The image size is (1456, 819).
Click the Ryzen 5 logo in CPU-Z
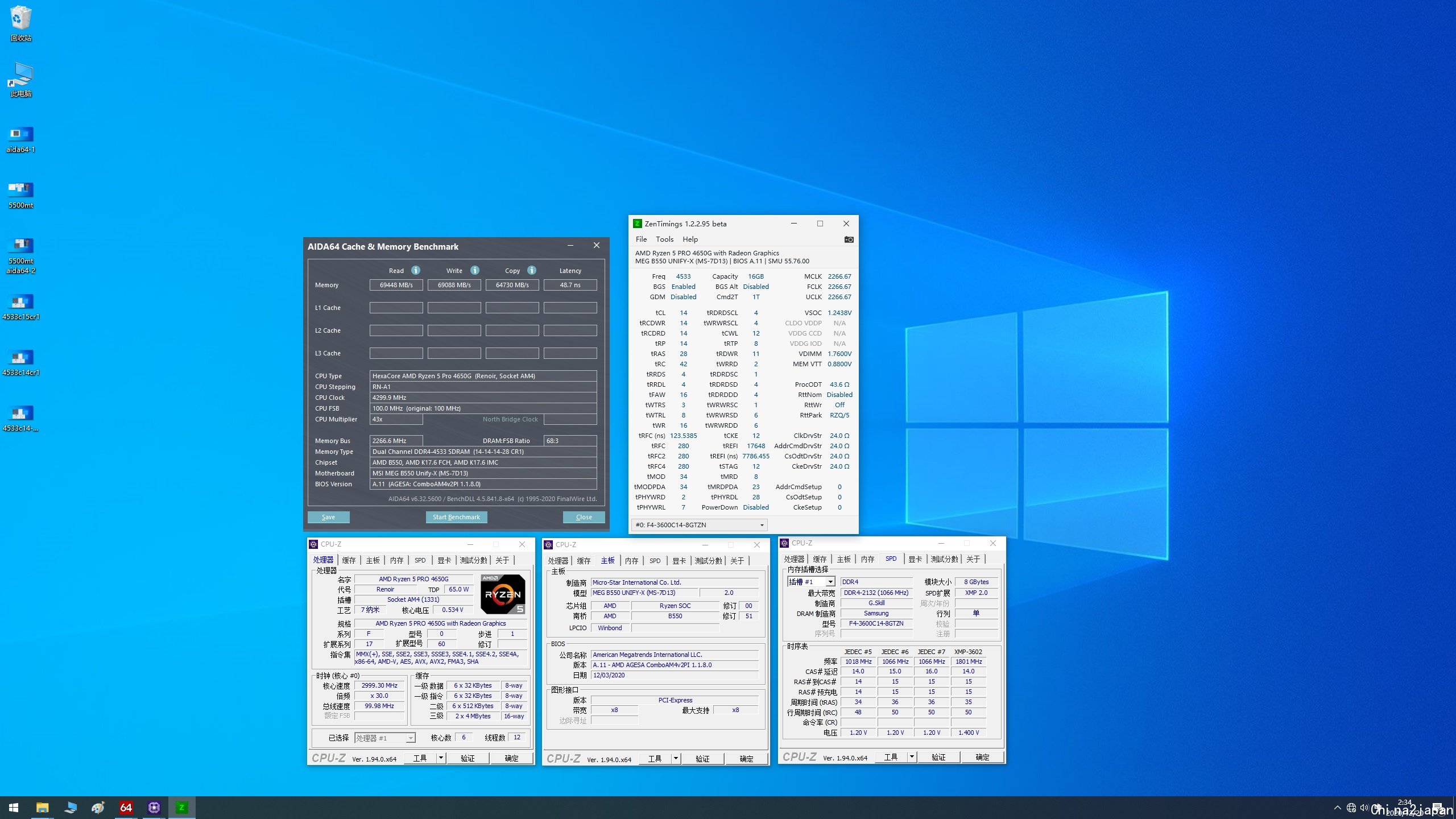(503, 594)
